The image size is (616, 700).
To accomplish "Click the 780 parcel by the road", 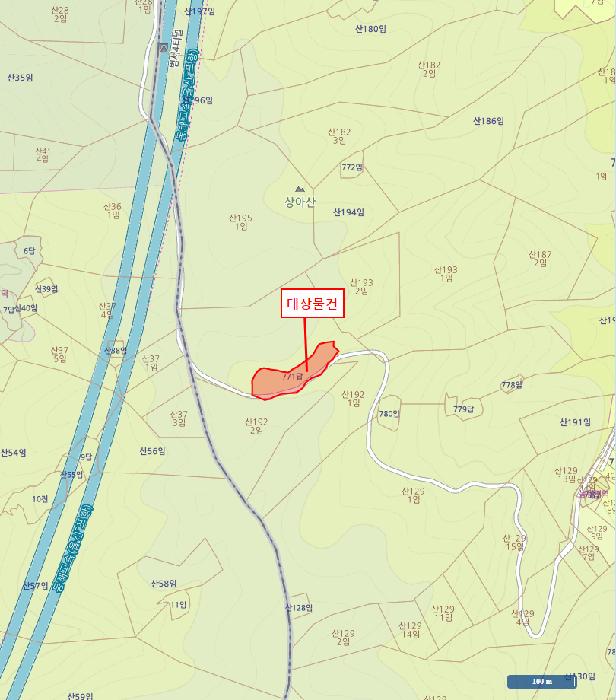I will [388, 413].
